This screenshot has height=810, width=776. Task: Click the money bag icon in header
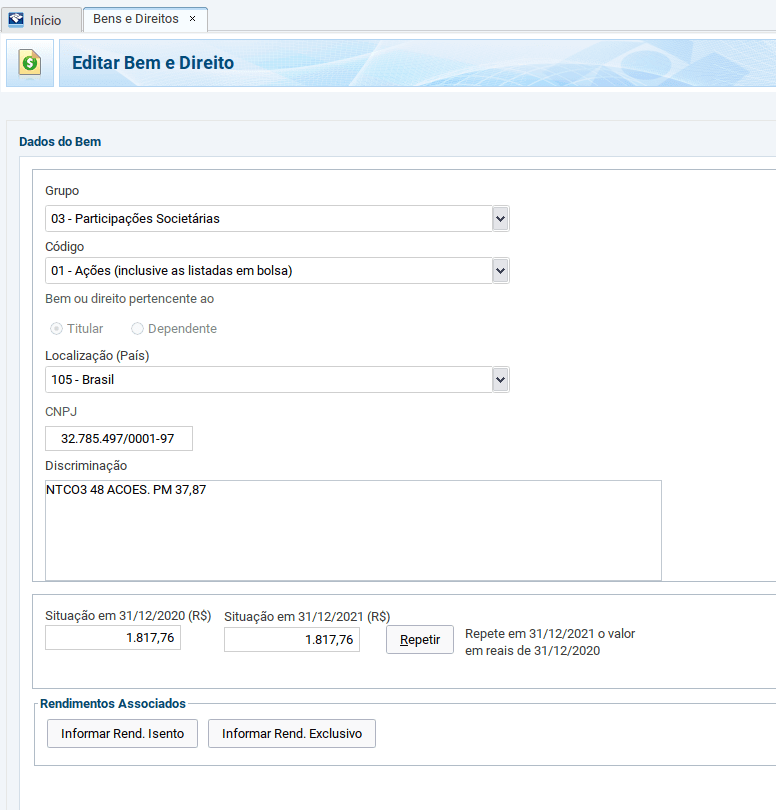[x=30, y=63]
